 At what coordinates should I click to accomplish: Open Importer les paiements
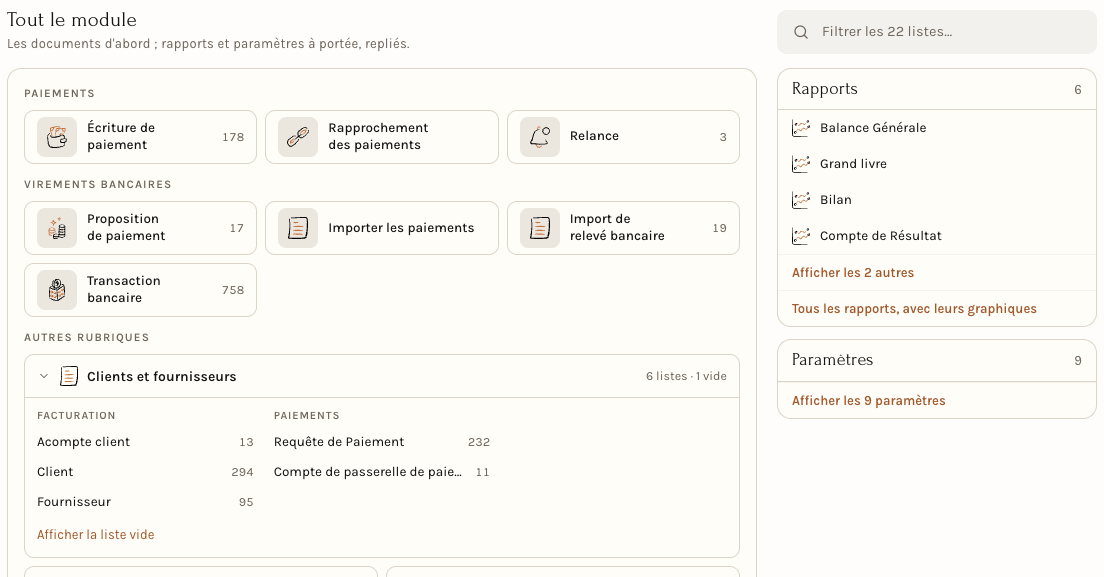click(382, 228)
